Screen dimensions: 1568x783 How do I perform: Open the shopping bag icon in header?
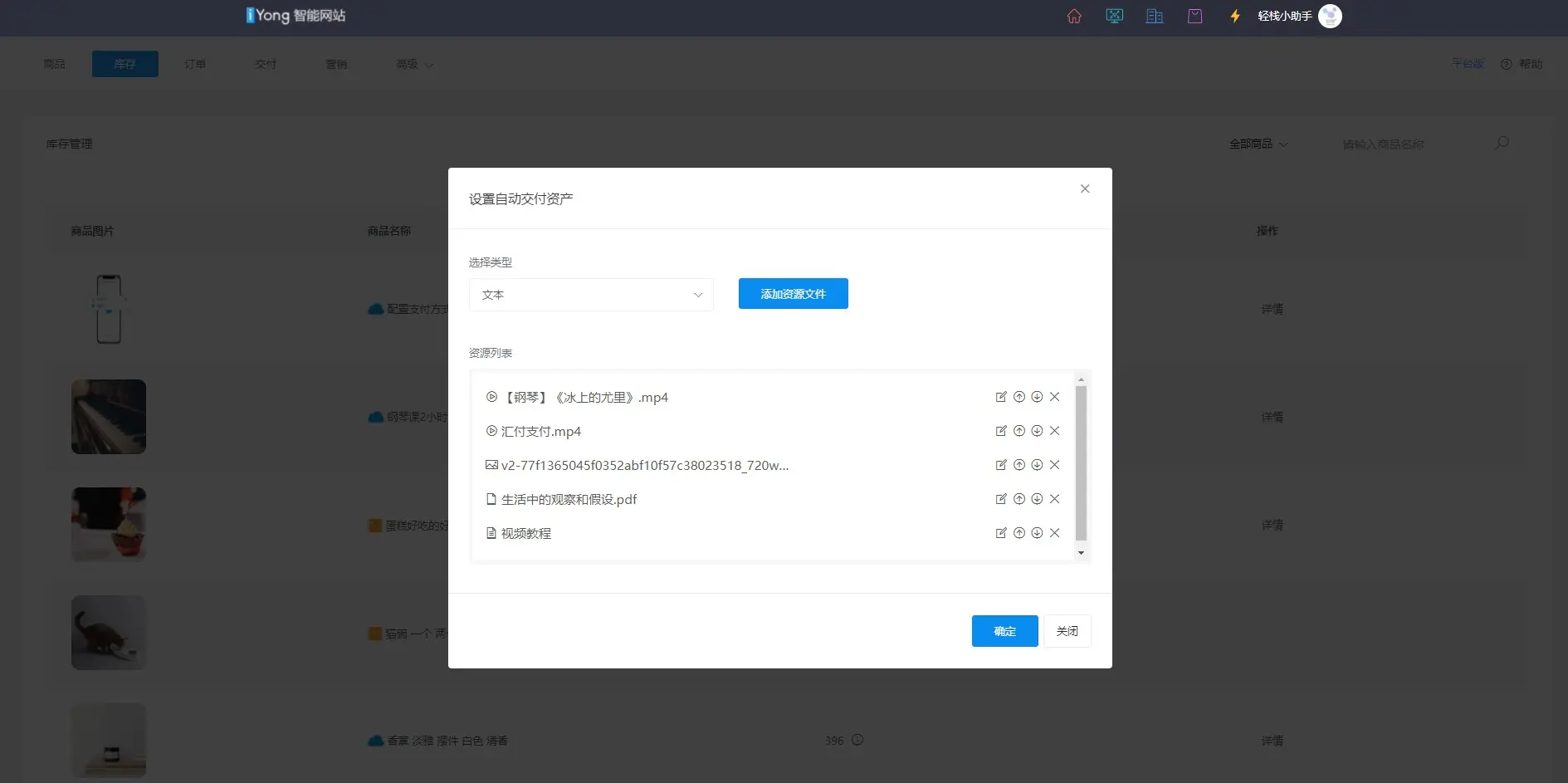[x=1194, y=16]
